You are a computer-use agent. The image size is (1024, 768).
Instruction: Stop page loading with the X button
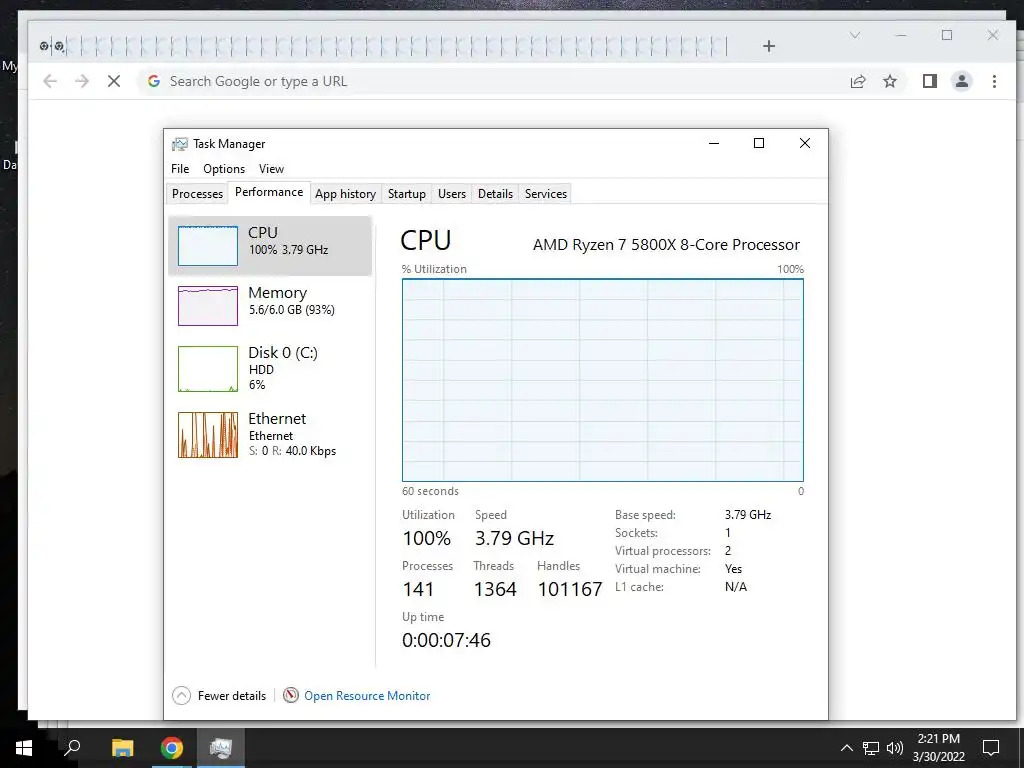(x=114, y=81)
